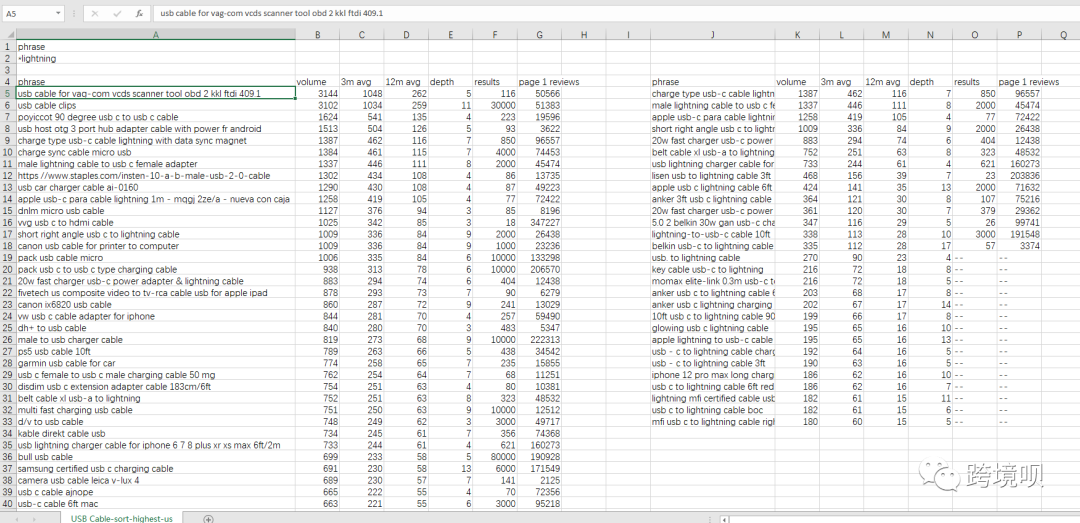Select column J header
The image size is (1080, 523).
712,34
